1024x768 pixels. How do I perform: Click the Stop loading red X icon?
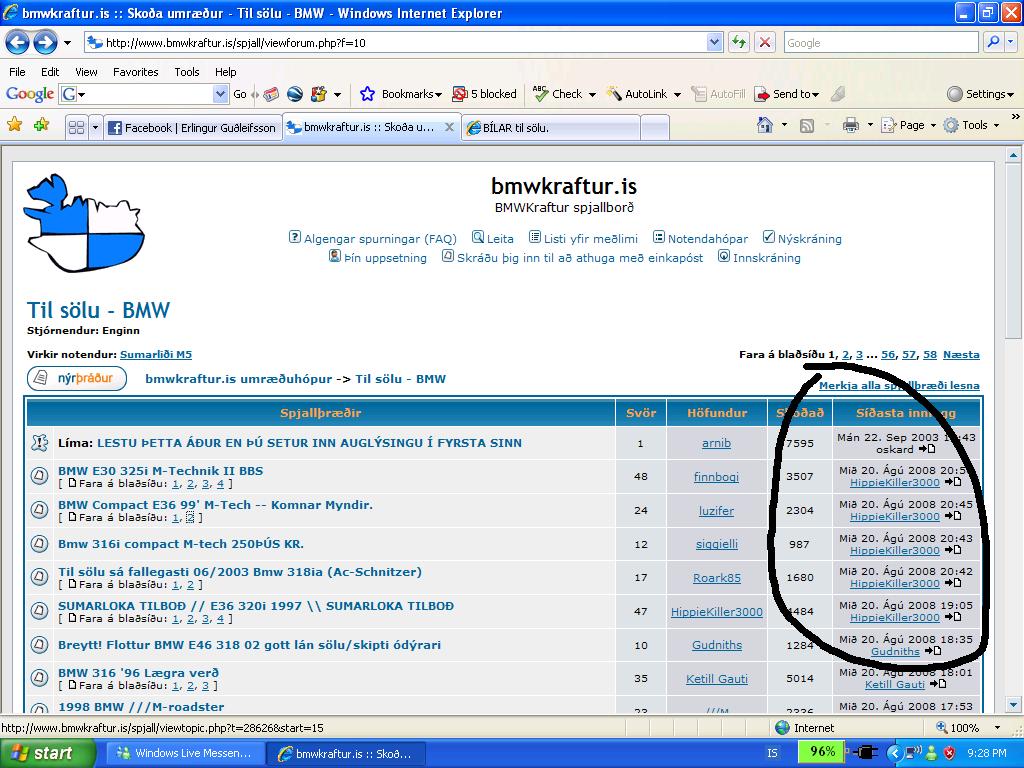[x=765, y=42]
